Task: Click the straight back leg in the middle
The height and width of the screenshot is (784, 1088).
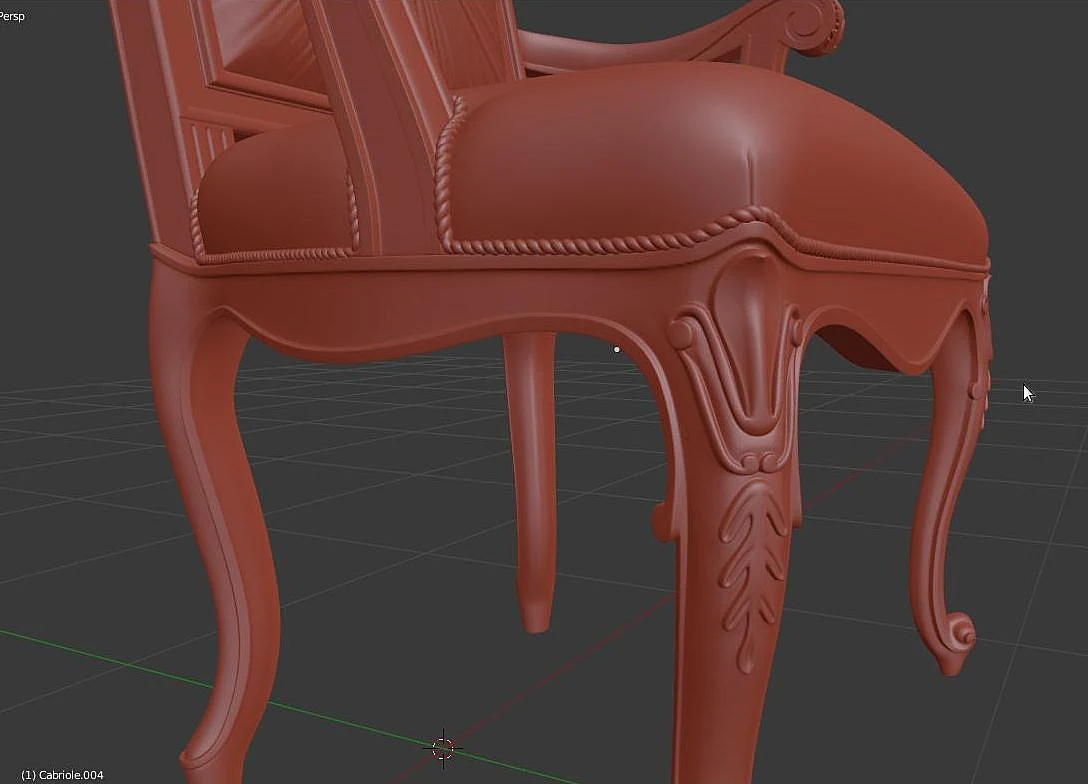Action: tap(531, 479)
